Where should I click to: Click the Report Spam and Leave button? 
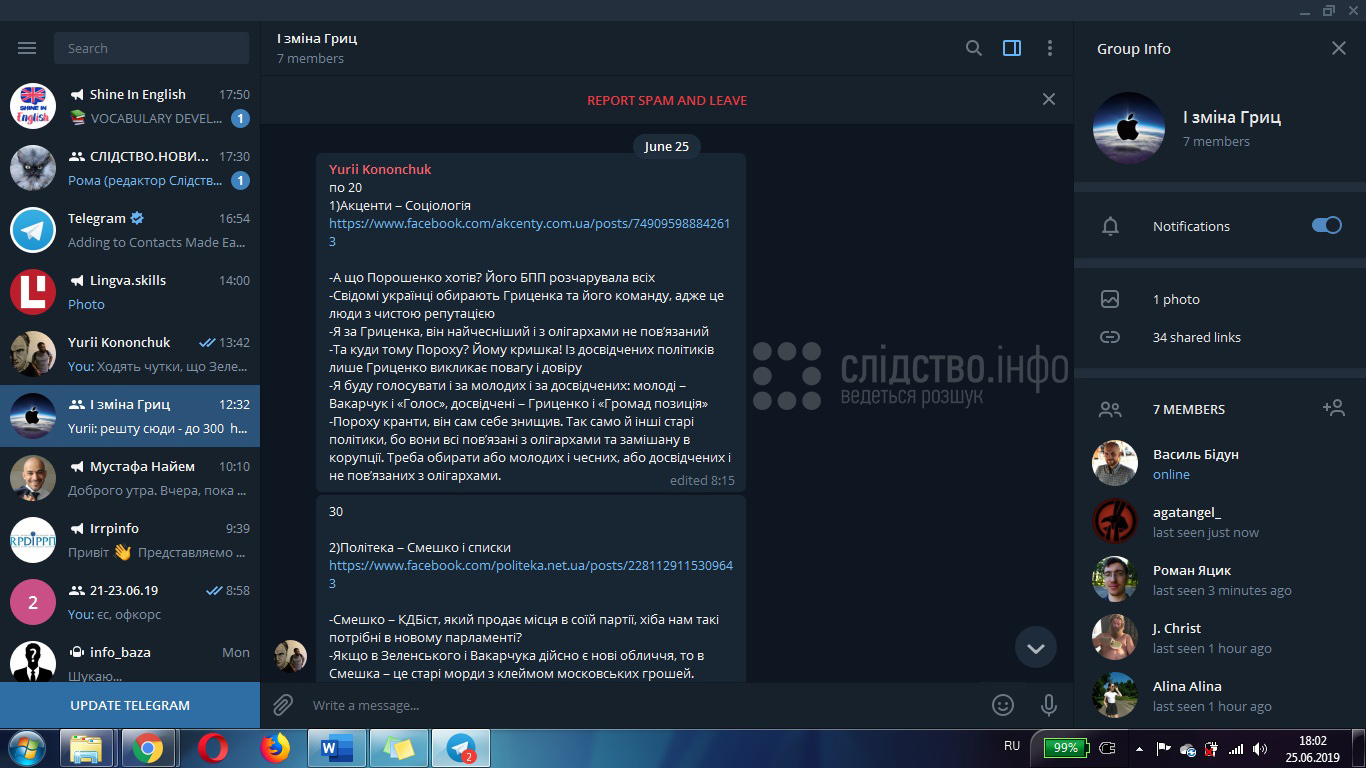[x=667, y=100]
